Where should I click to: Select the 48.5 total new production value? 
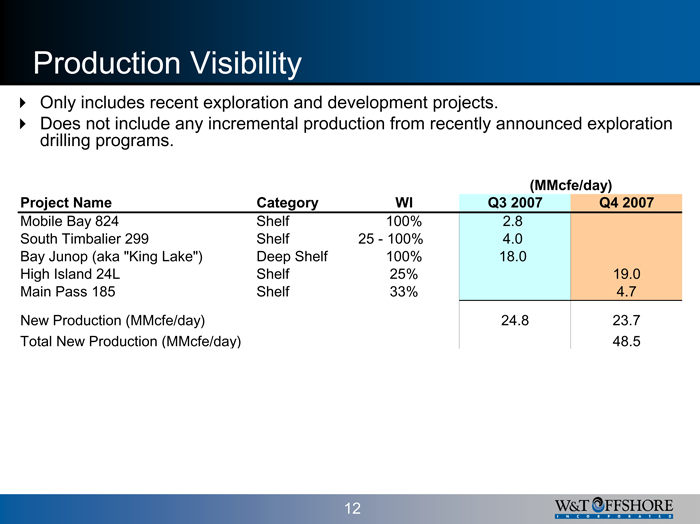coord(626,341)
